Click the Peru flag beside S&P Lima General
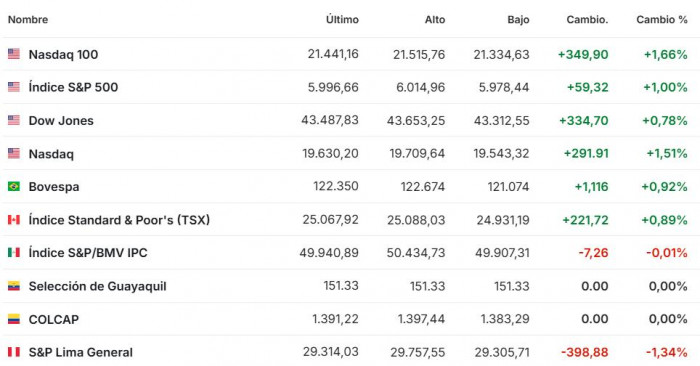This screenshot has width=700, height=366. pyautogui.click(x=14, y=352)
